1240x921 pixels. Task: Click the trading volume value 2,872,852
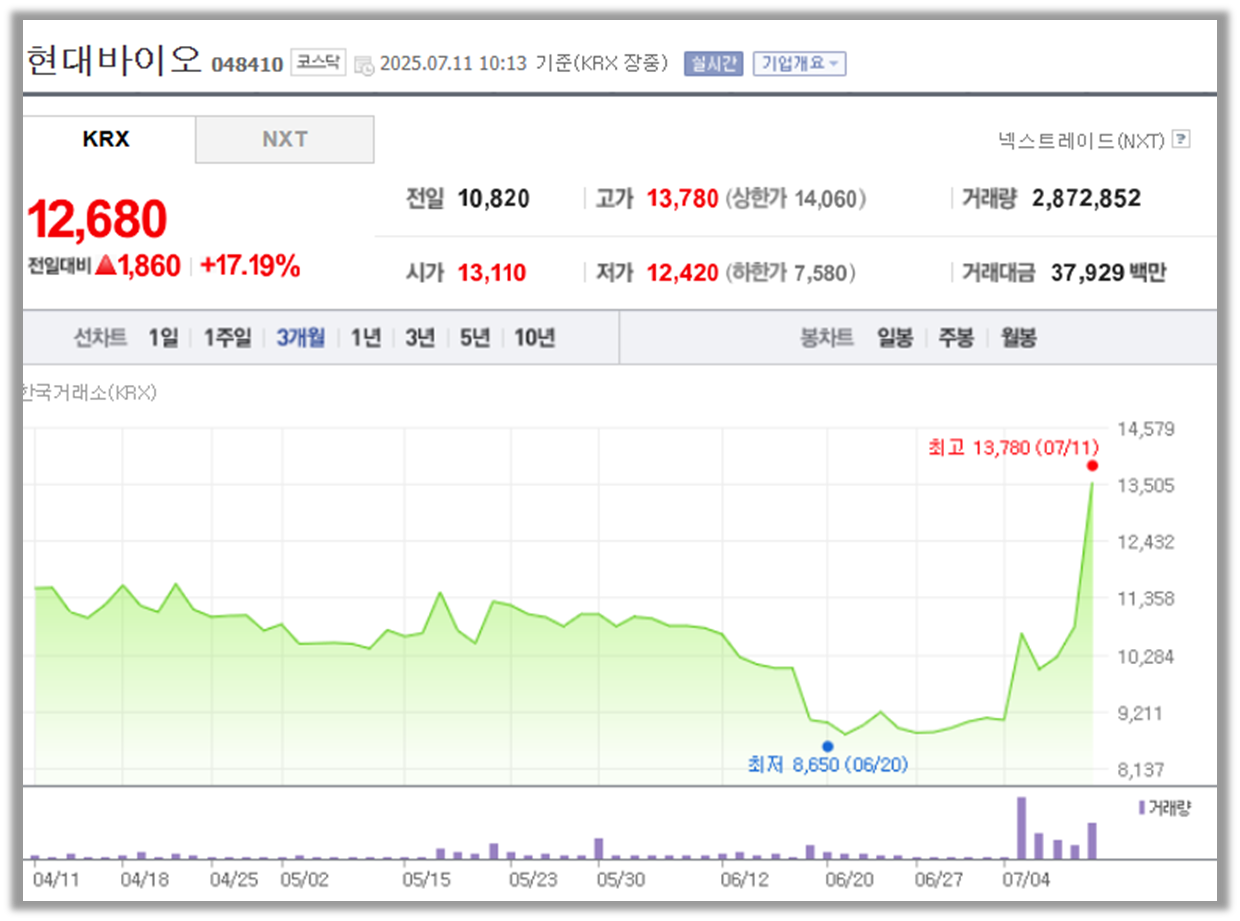1086,199
